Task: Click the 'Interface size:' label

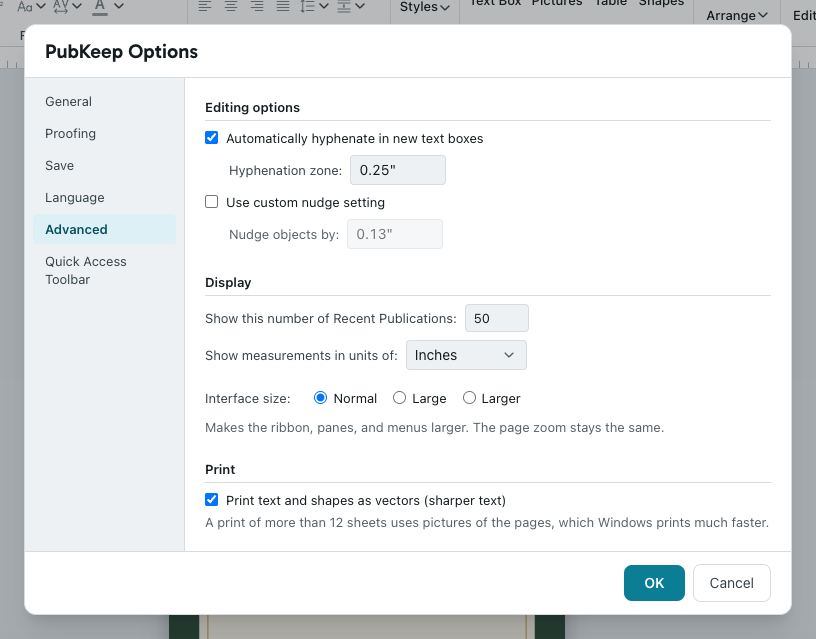Action: click(248, 399)
